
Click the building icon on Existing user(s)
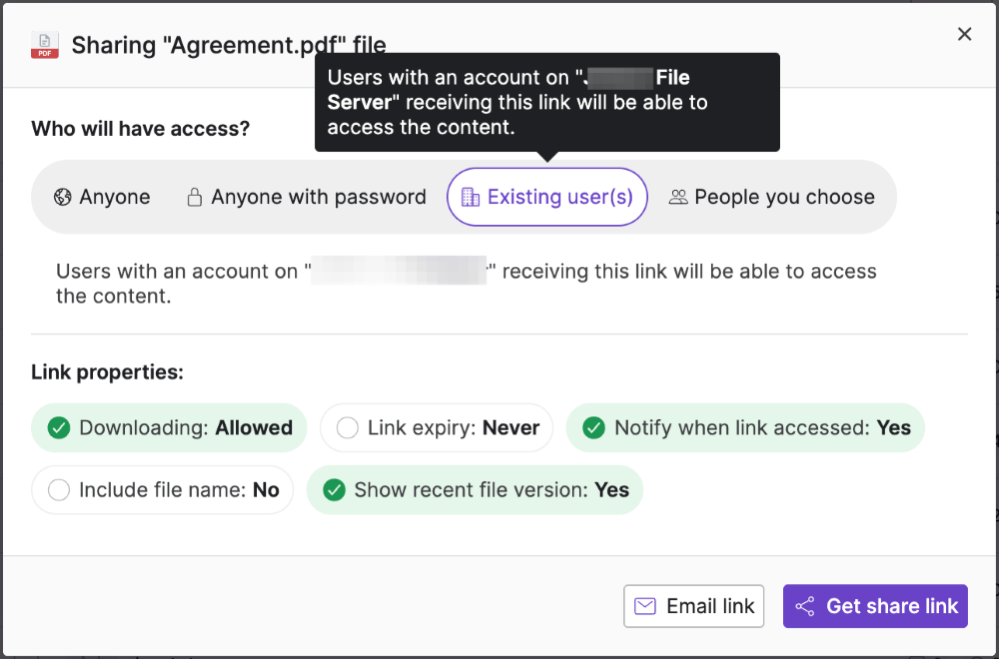coord(469,197)
